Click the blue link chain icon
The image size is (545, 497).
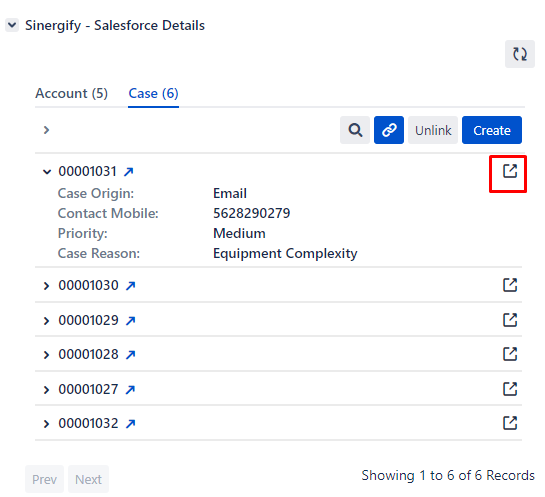point(389,130)
